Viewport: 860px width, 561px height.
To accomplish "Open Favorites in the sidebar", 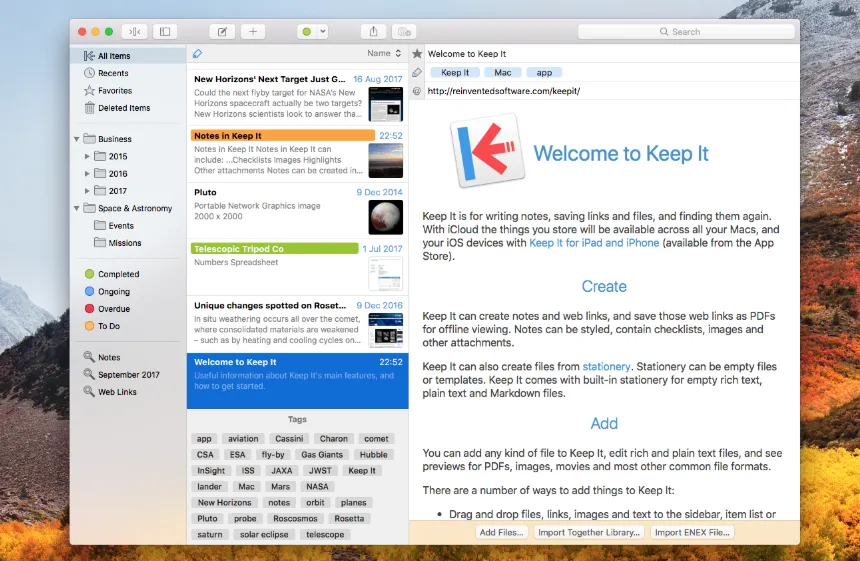I will click(x=128, y=90).
